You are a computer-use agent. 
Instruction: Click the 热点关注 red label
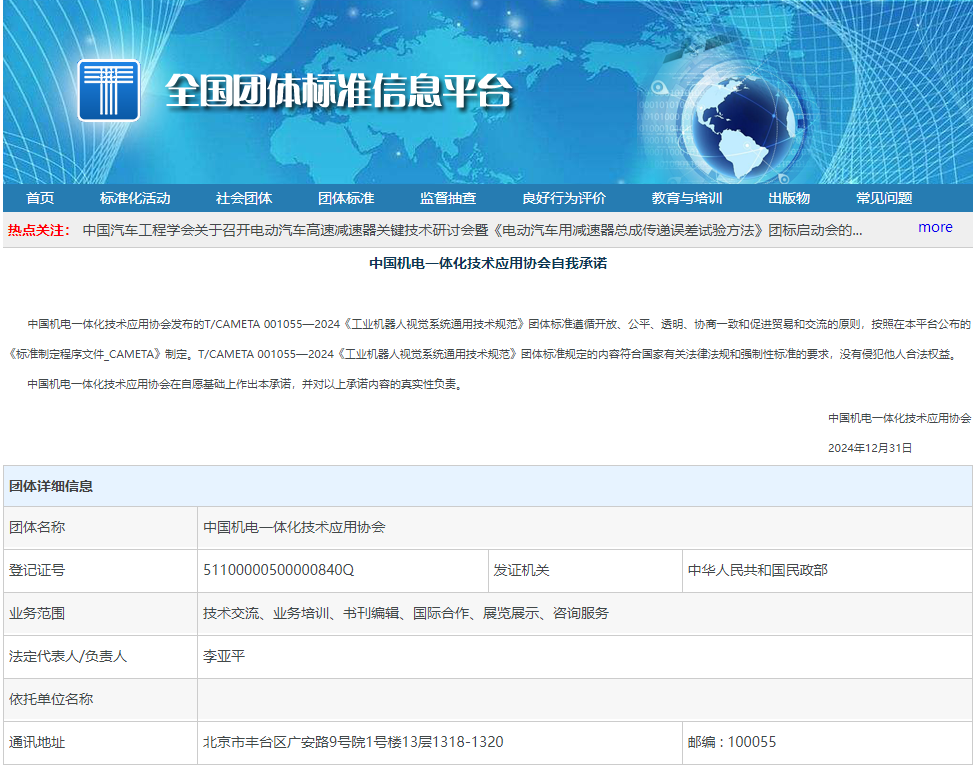pyautogui.click(x=39, y=230)
